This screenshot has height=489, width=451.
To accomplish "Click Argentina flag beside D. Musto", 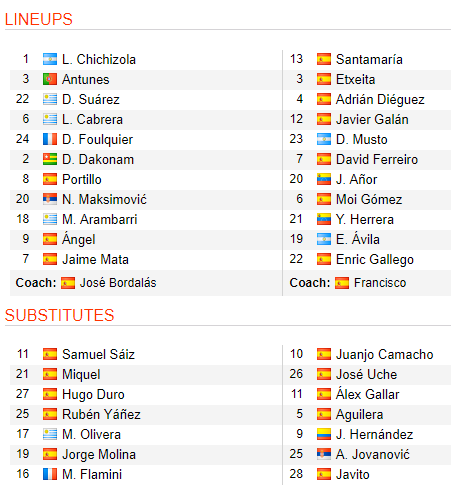I will 324,139.
